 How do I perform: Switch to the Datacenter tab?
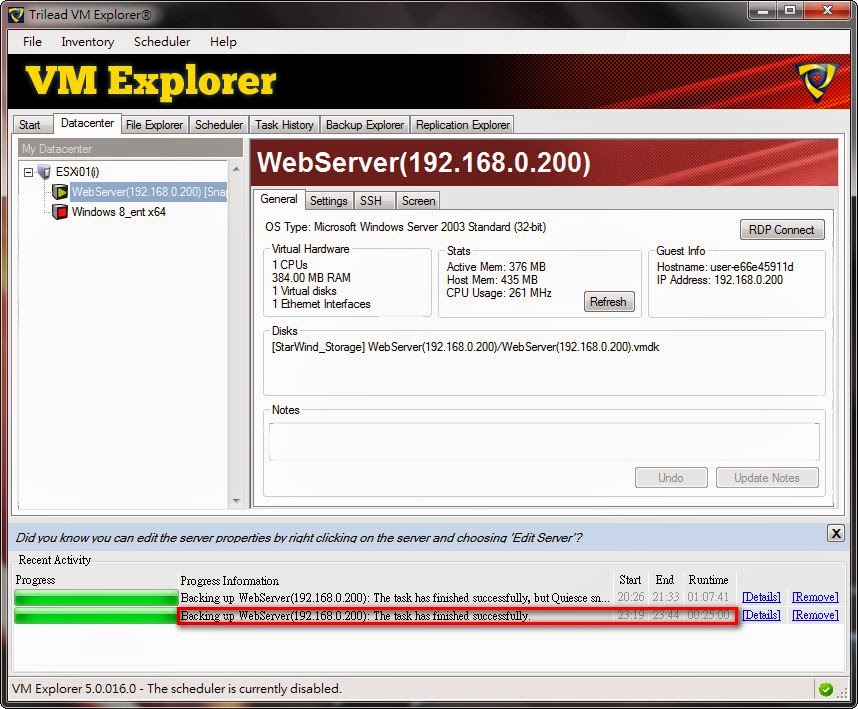click(87, 123)
